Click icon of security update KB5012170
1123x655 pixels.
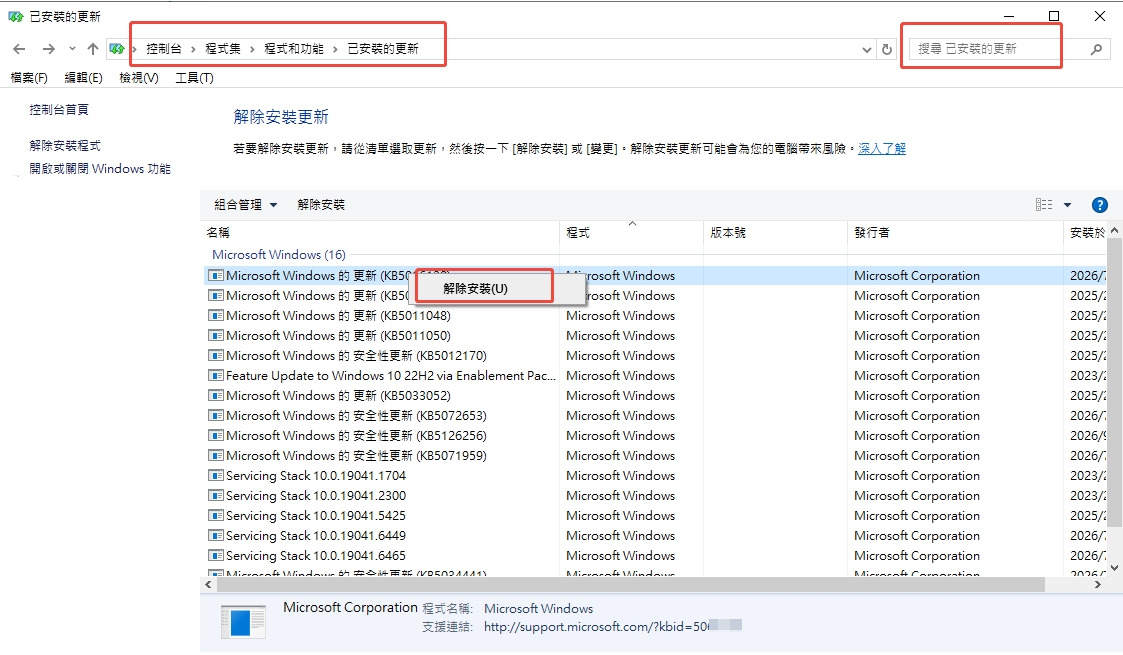215,356
